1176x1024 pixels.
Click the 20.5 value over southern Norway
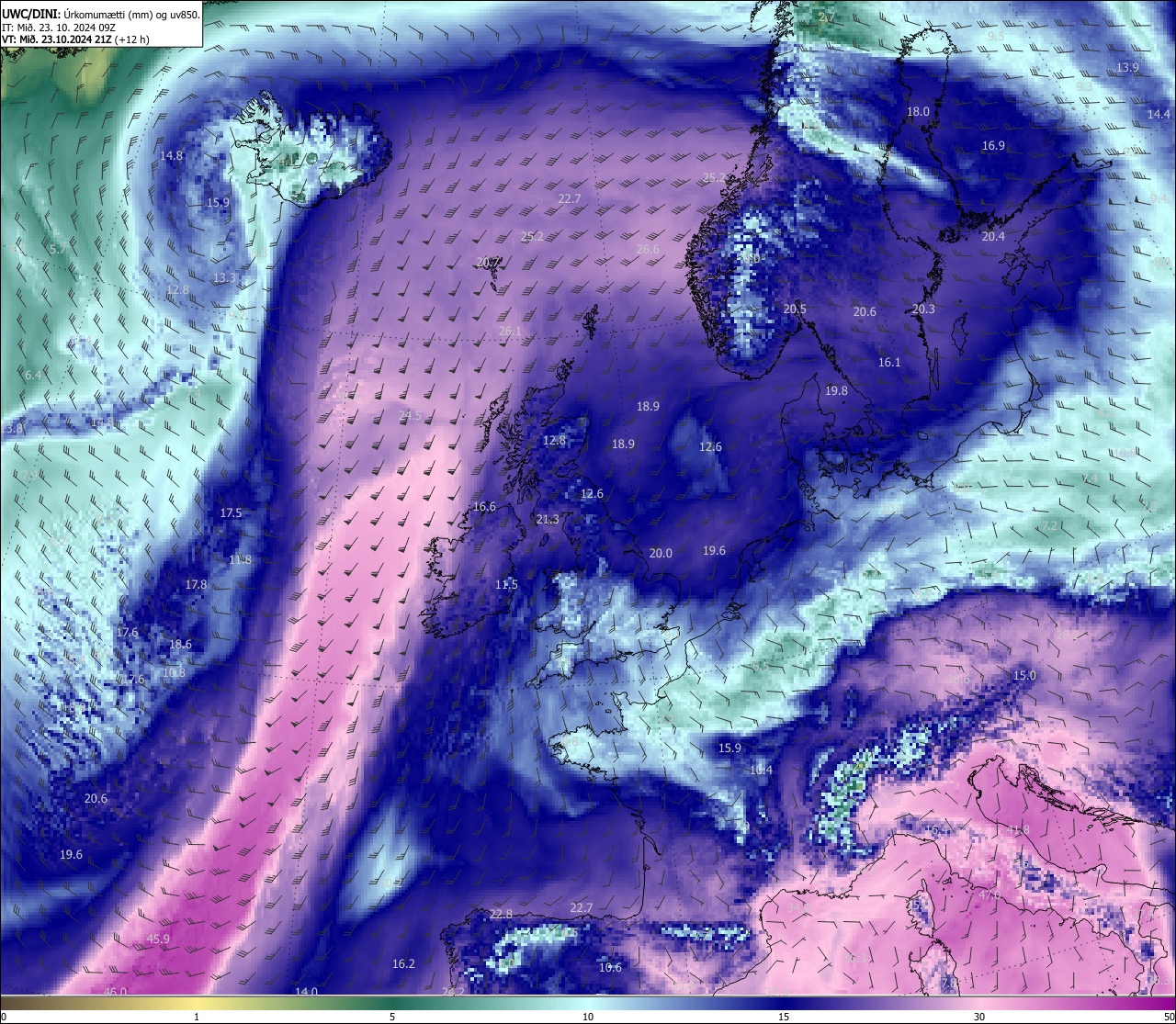795,309
